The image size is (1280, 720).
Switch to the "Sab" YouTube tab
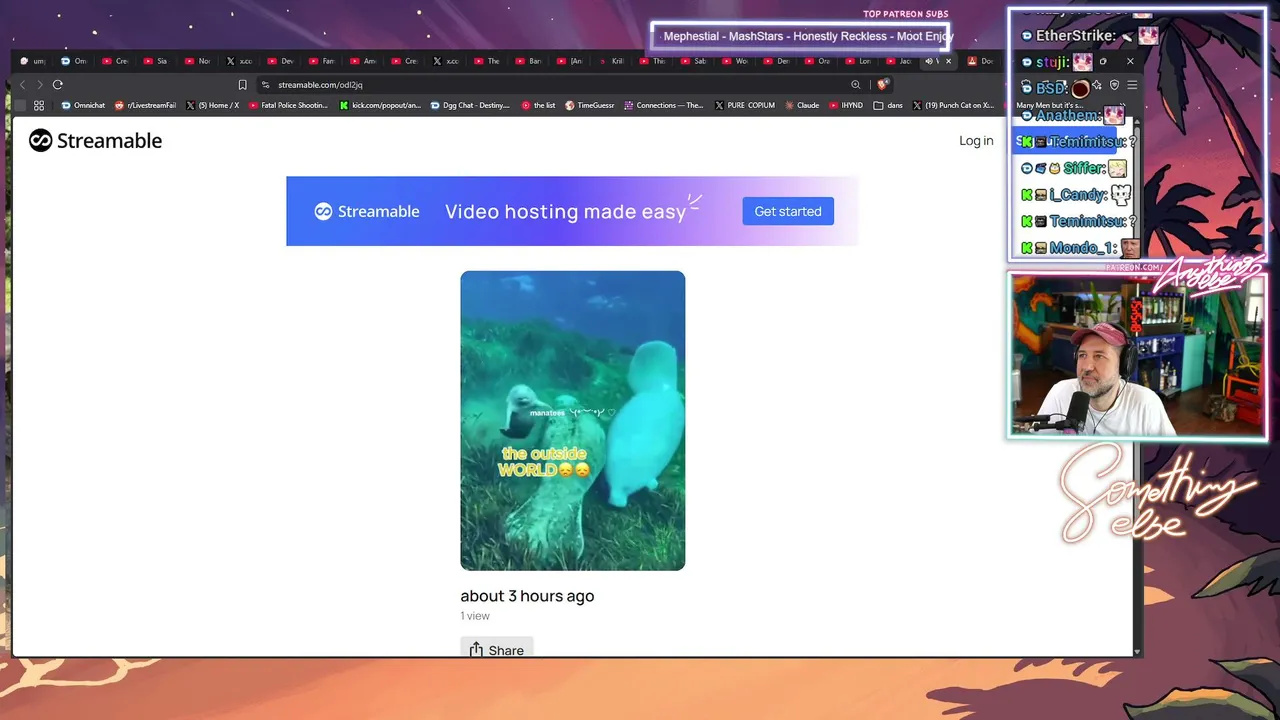(694, 61)
